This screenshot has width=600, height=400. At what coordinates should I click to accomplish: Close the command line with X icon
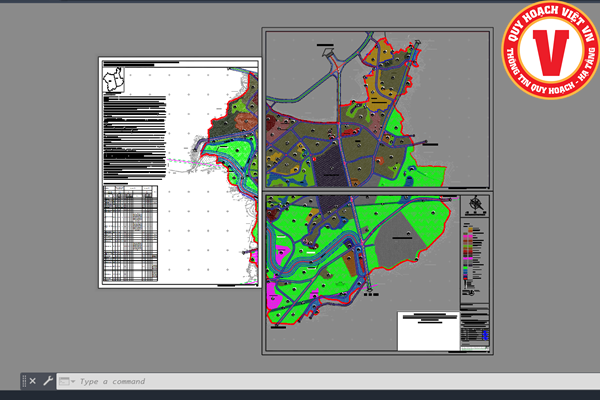click(x=32, y=381)
